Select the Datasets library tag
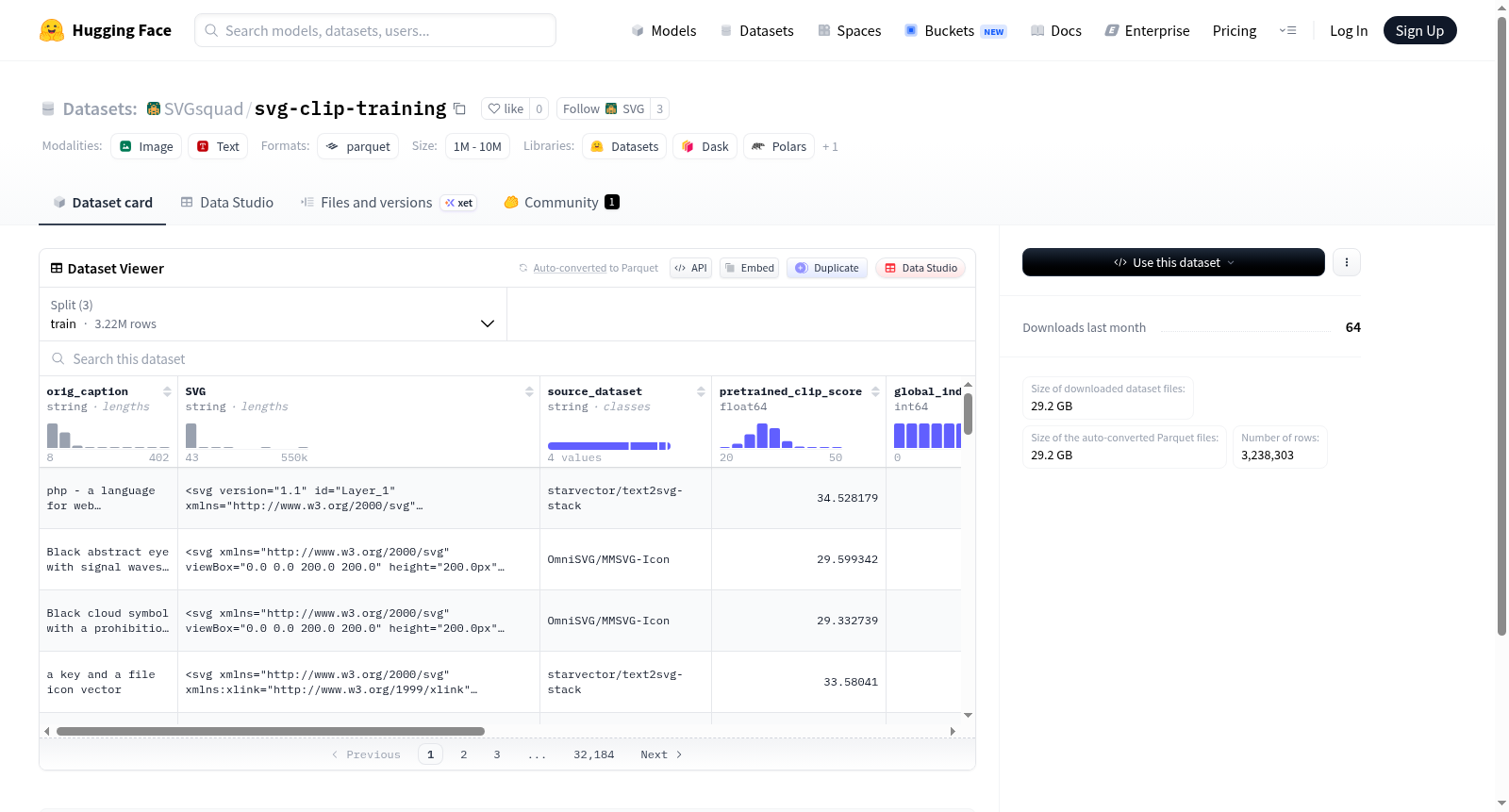The image size is (1509, 812). (x=624, y=146)
